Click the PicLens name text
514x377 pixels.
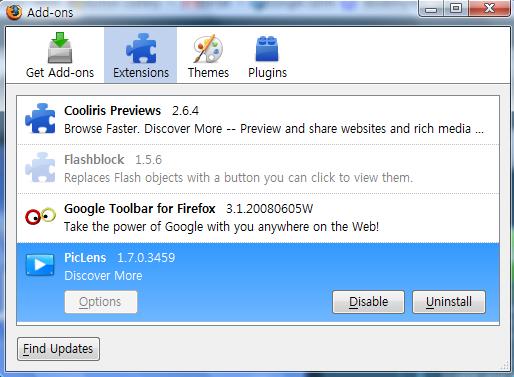point(85,258)
